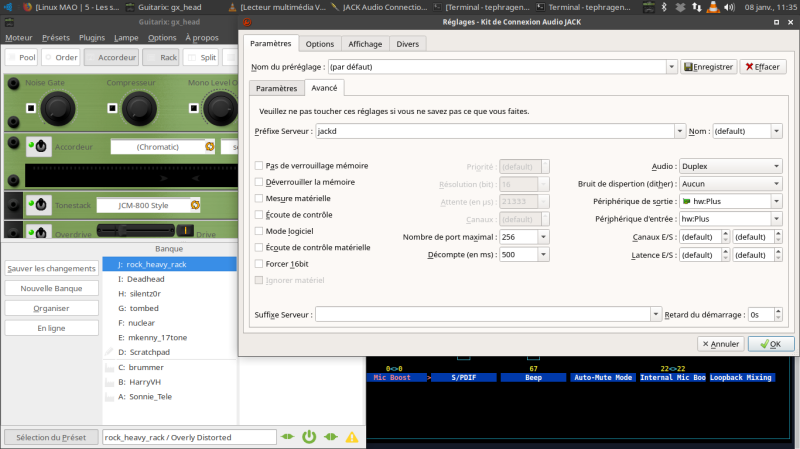Switch to the inner Paramètres sub-tab

pos(277,88)
